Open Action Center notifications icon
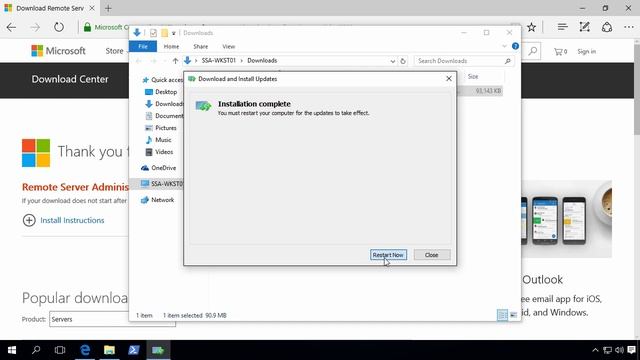The height and width of the screenshot is (360, 640). 632,350
